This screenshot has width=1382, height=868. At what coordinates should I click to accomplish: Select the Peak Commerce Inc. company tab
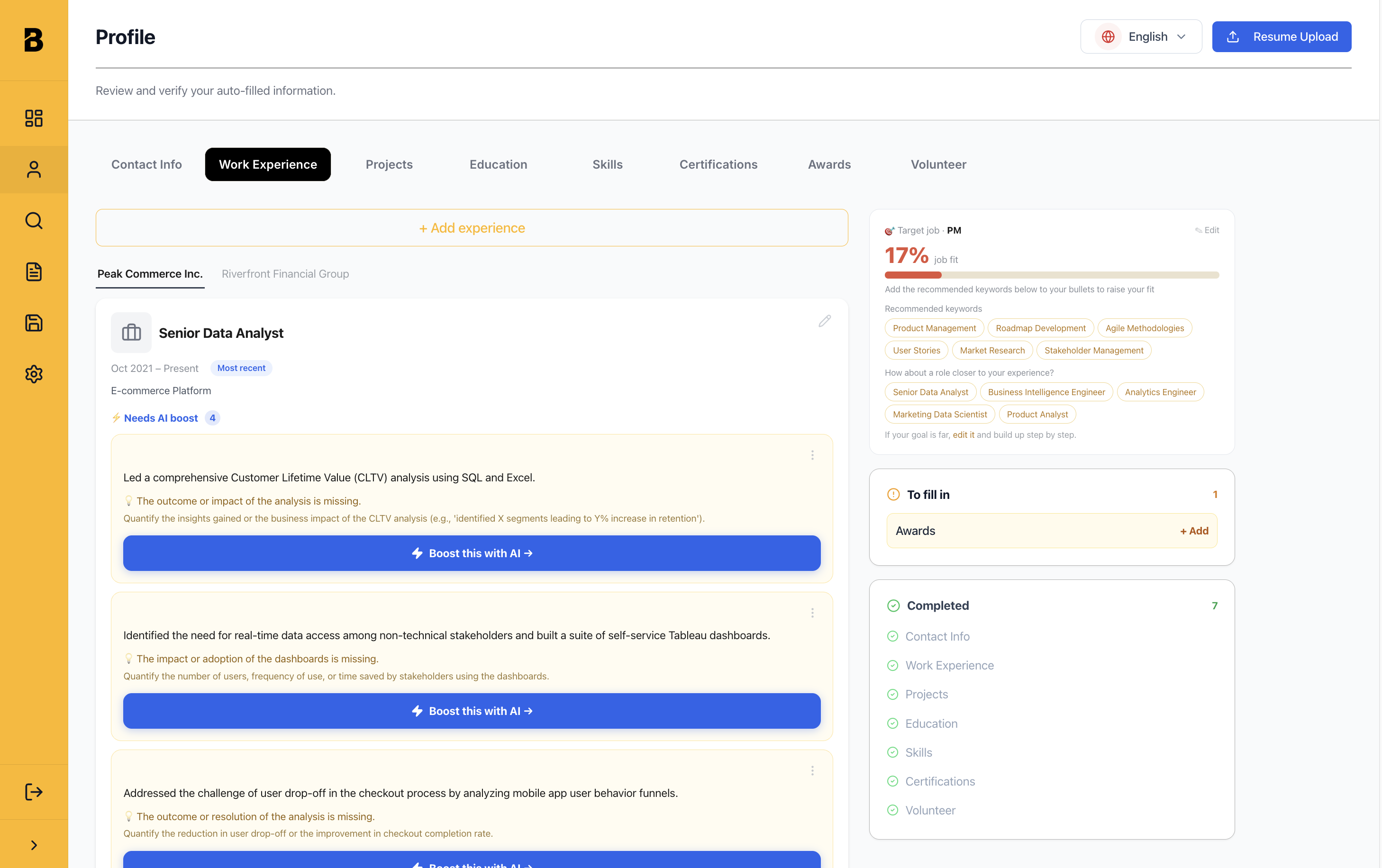[150, 274]
